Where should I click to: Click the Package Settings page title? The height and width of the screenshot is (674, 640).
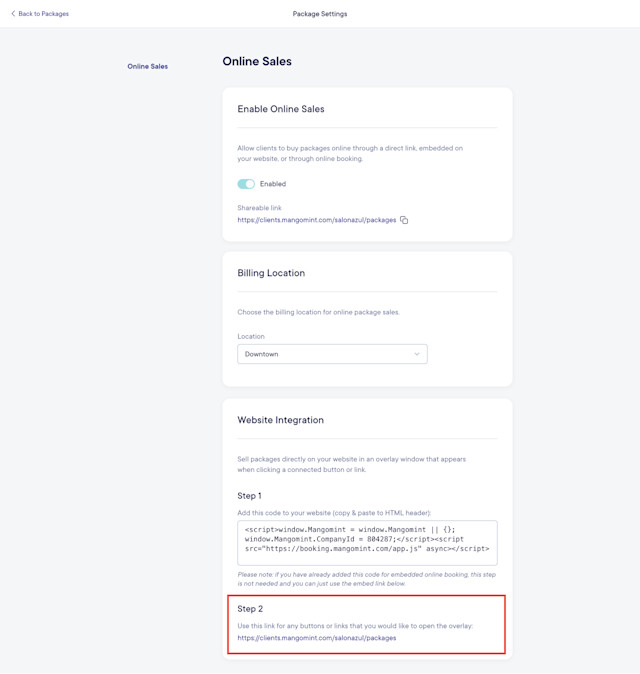pyautogui.click(x=320, y=14)
